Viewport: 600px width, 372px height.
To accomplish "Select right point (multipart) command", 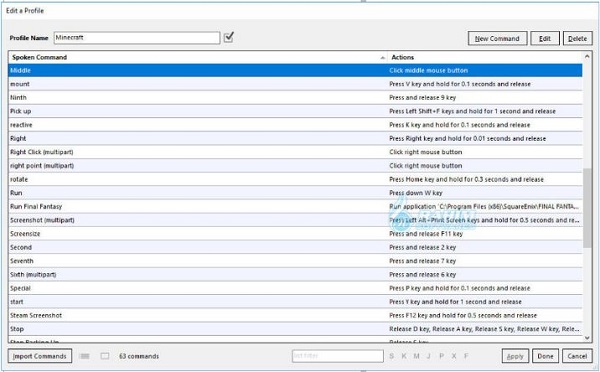I will [295, 165].
